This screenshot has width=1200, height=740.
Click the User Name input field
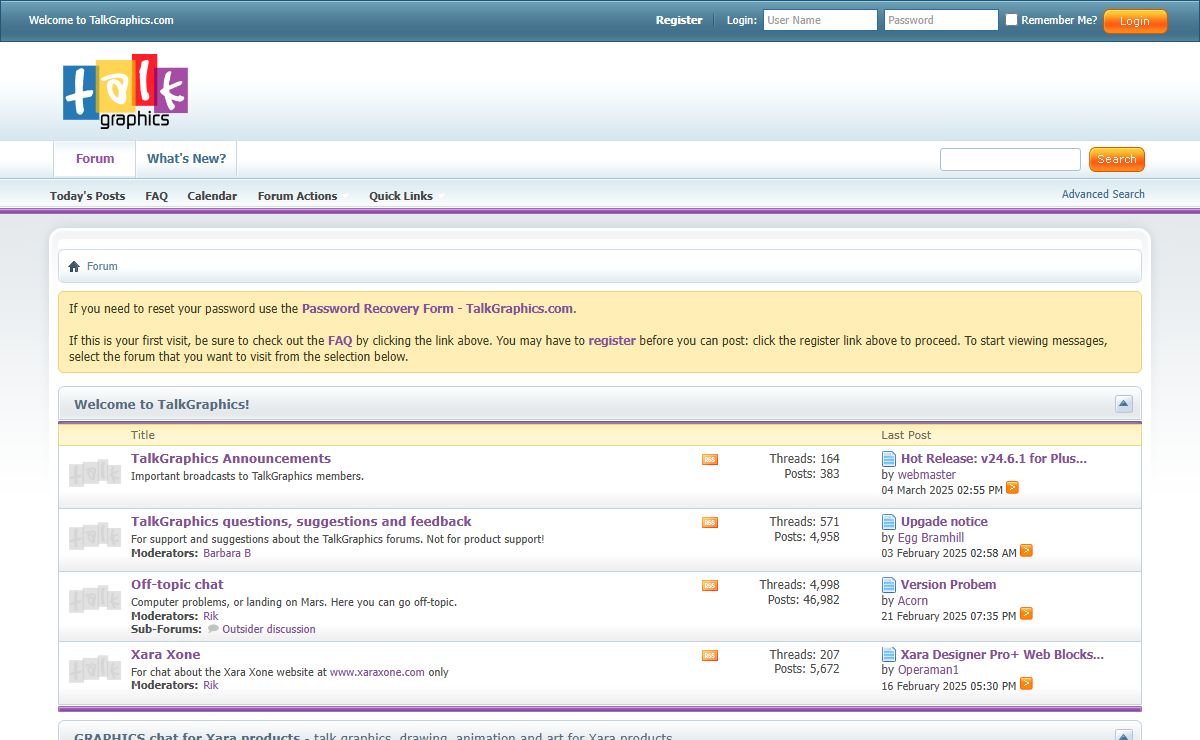click(820, 20)
